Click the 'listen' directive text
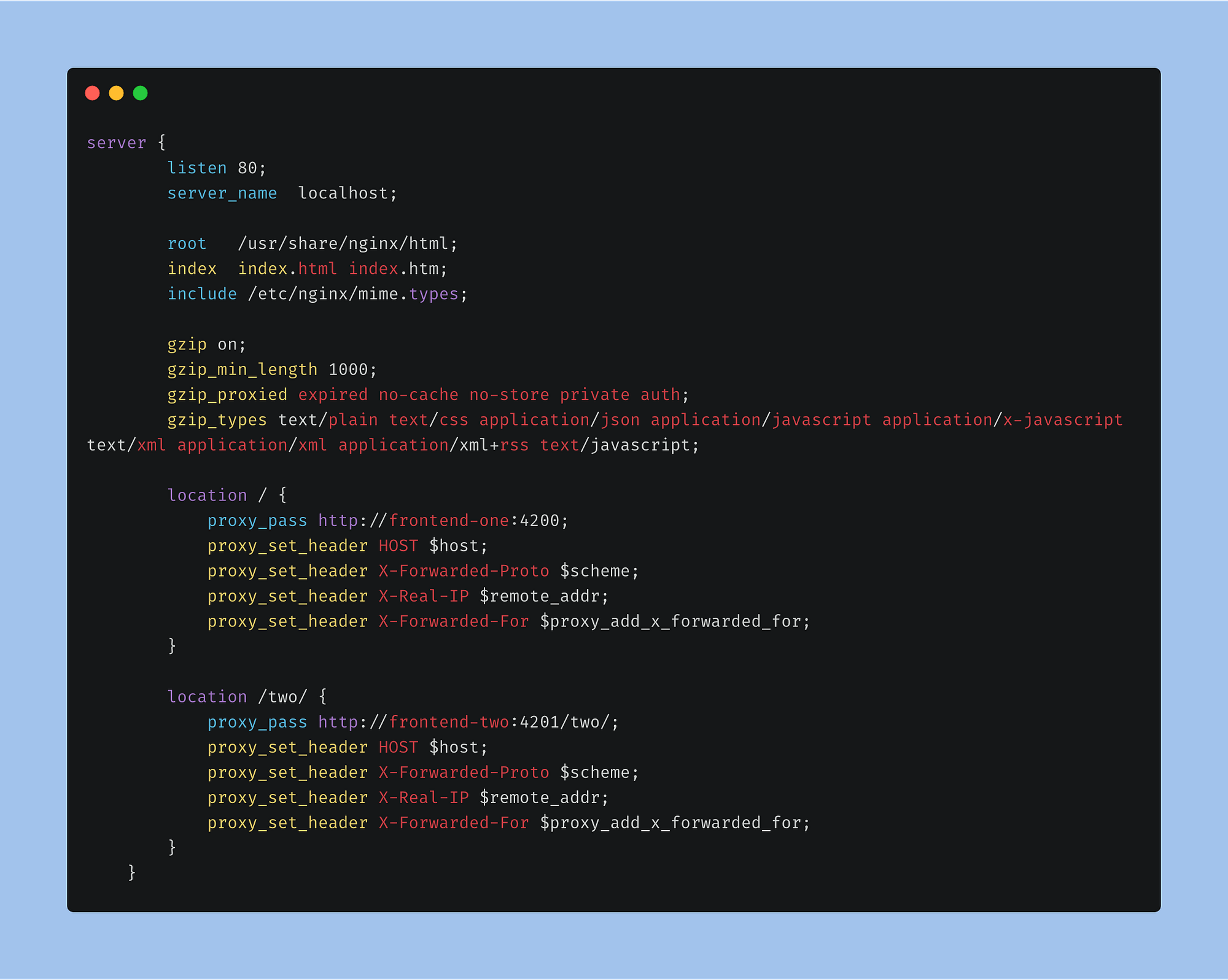This screenshot has width=1228, height=980. coord(196,168)
